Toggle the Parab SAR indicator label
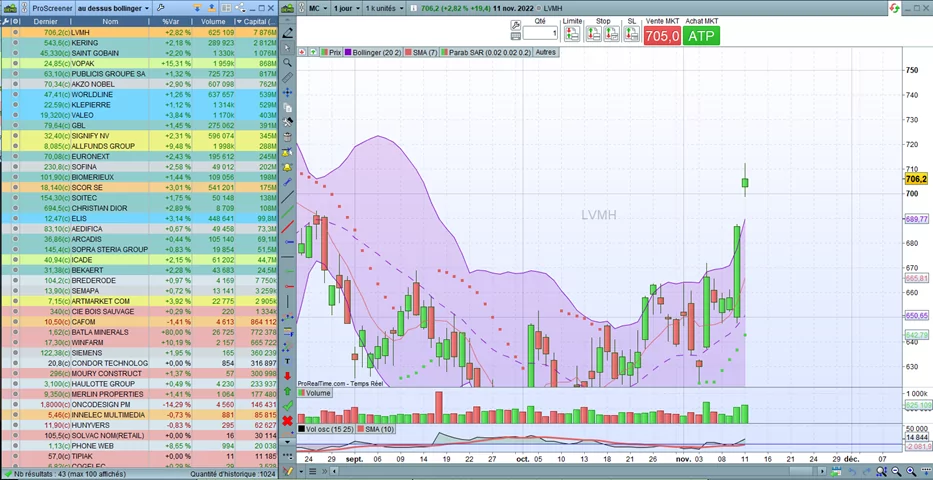Viewport: 933px width, 480px height. tap(486, 52)
